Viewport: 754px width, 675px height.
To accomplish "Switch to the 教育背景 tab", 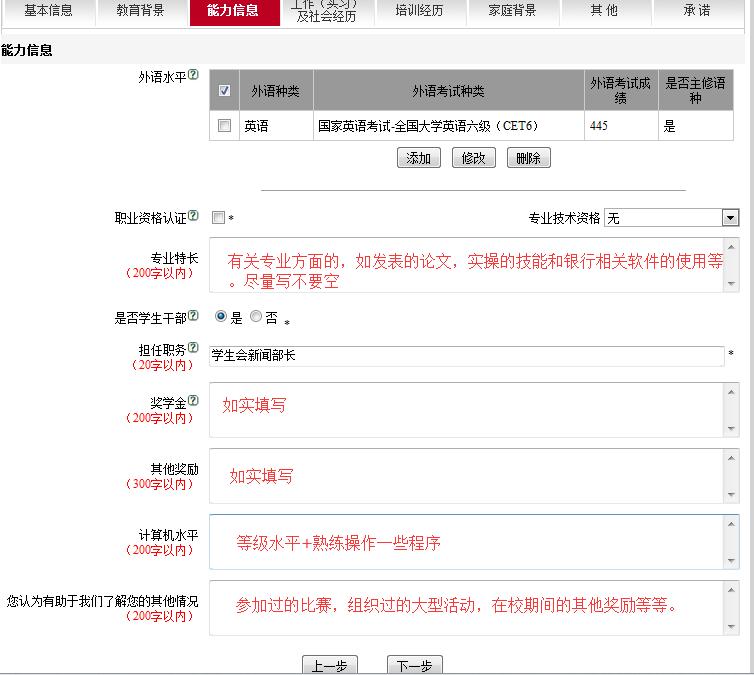I will 140,11.
